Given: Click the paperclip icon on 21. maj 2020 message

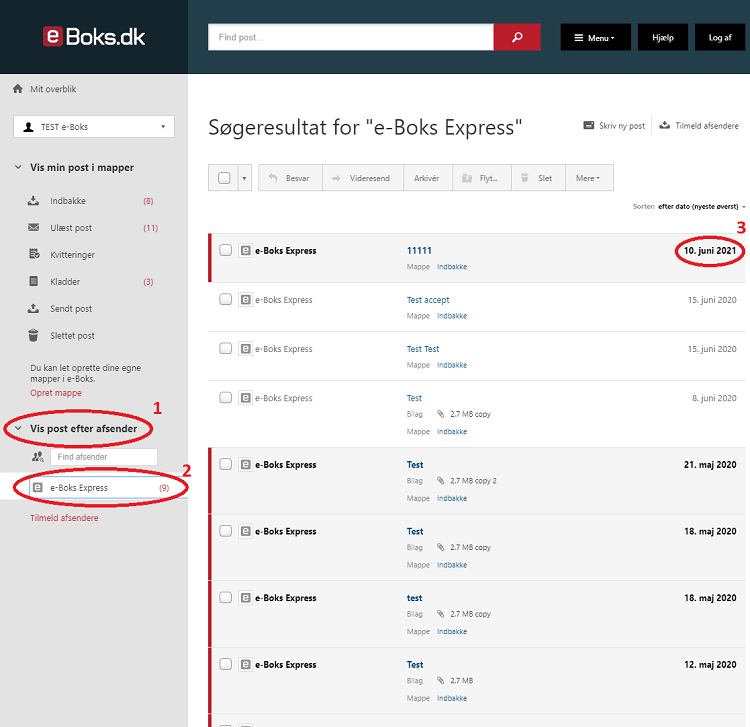Looking at the screenshot, I should 441,480.
